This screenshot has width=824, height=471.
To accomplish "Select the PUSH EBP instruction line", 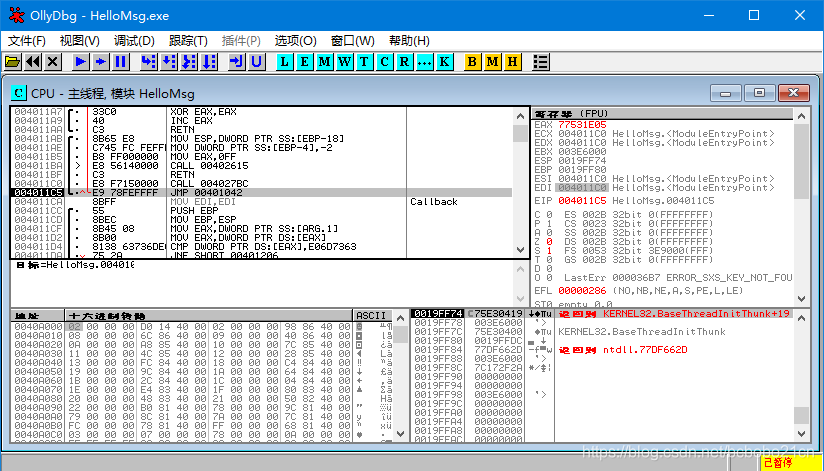I will click(x=261, y=211).
